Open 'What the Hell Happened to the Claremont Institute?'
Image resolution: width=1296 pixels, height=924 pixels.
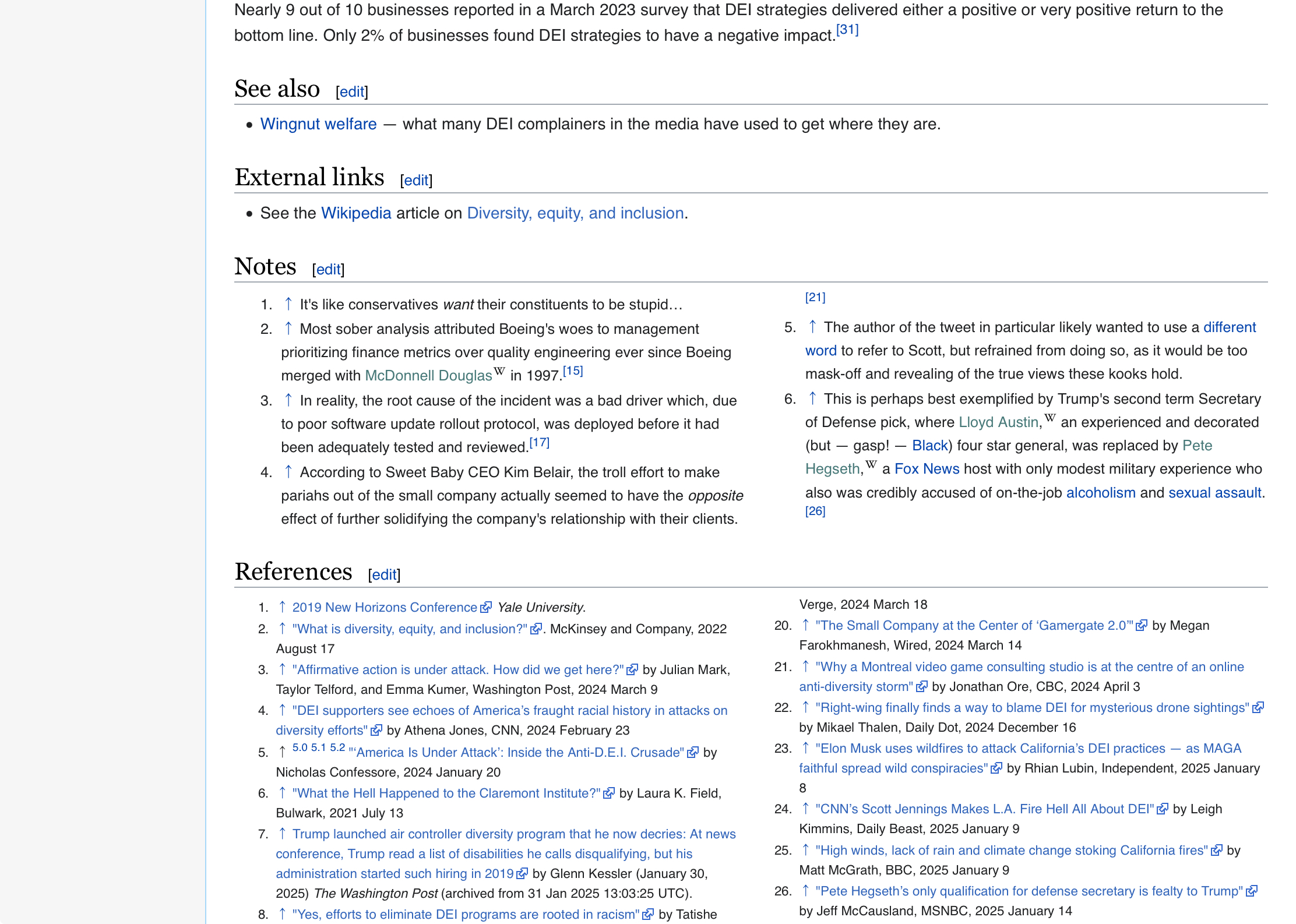click(x=446, y=793)
